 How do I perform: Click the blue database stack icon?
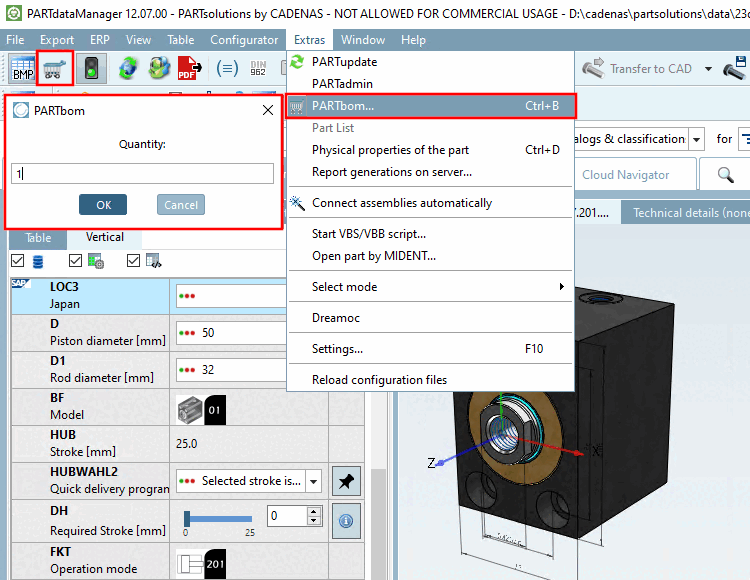(x=38, y=262)
